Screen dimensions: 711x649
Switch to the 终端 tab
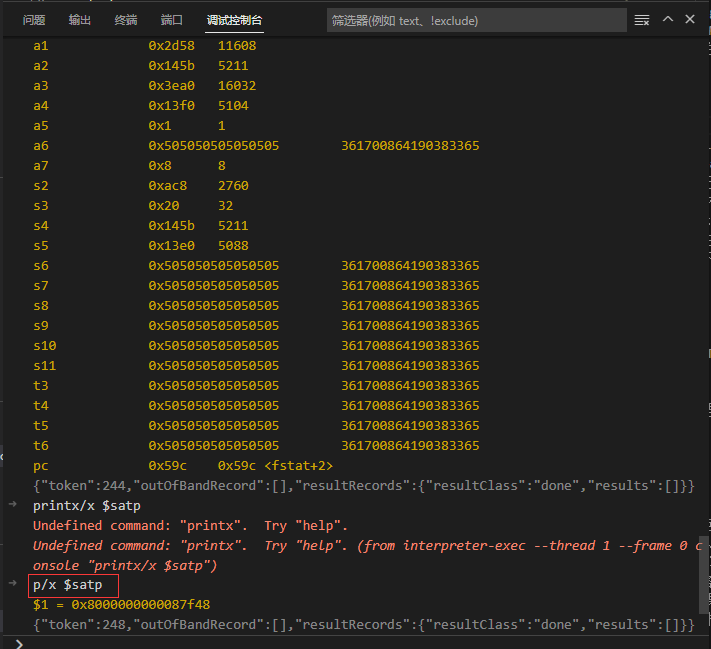pyautogui.click(x=126, y=20)
